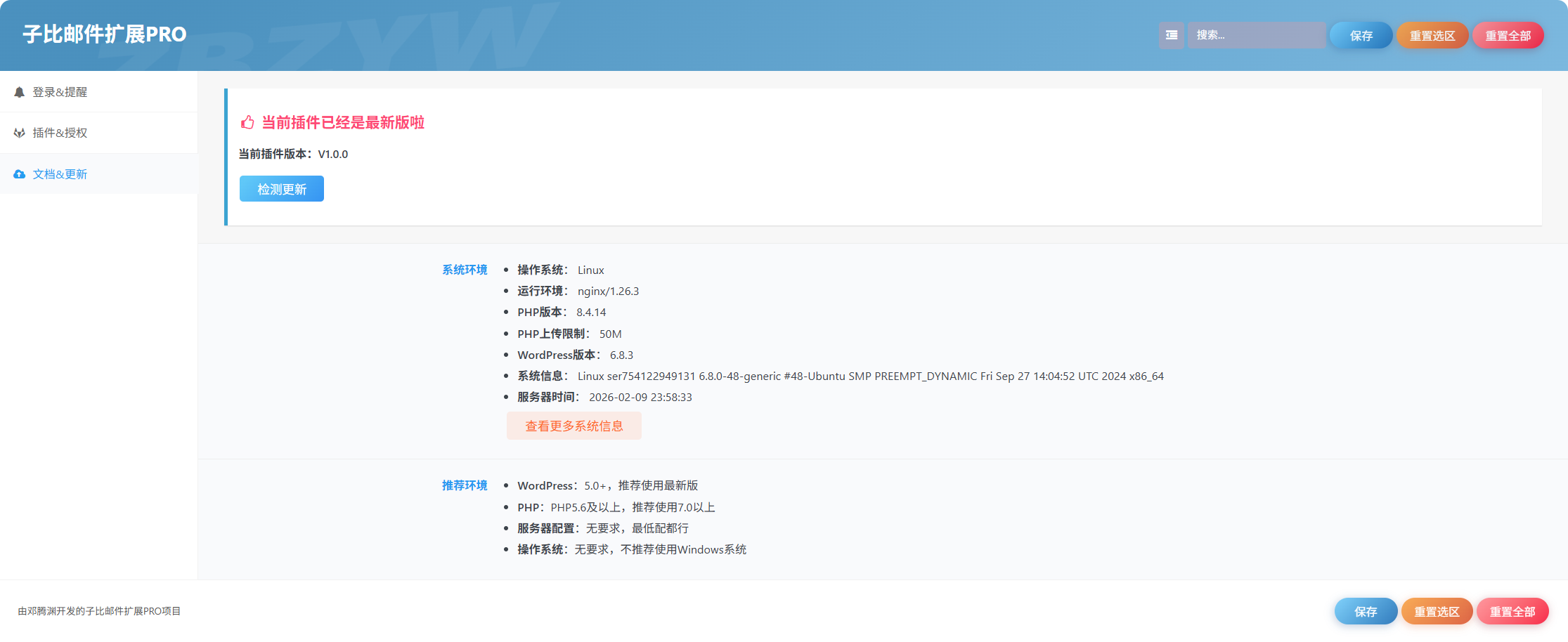Click the 检测更新 button
Screen dimensions: 1568x642
[x=282, y=189]
